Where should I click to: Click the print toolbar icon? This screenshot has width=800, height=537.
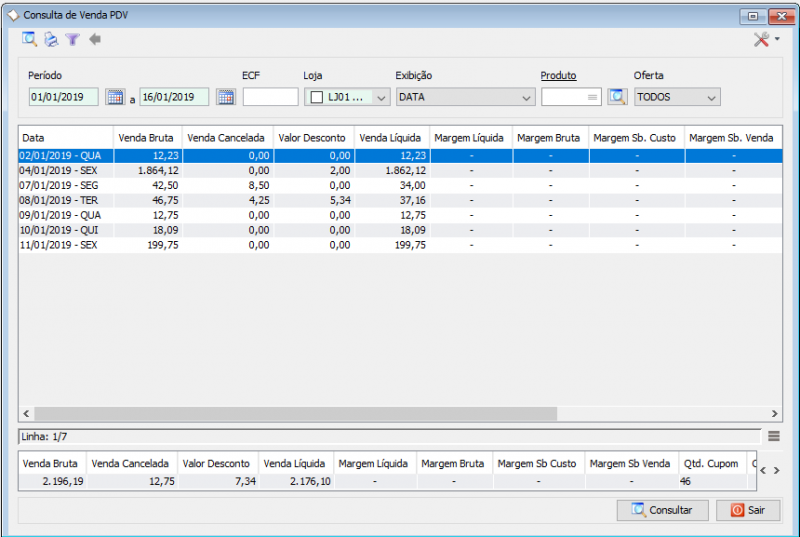point(51,39)
